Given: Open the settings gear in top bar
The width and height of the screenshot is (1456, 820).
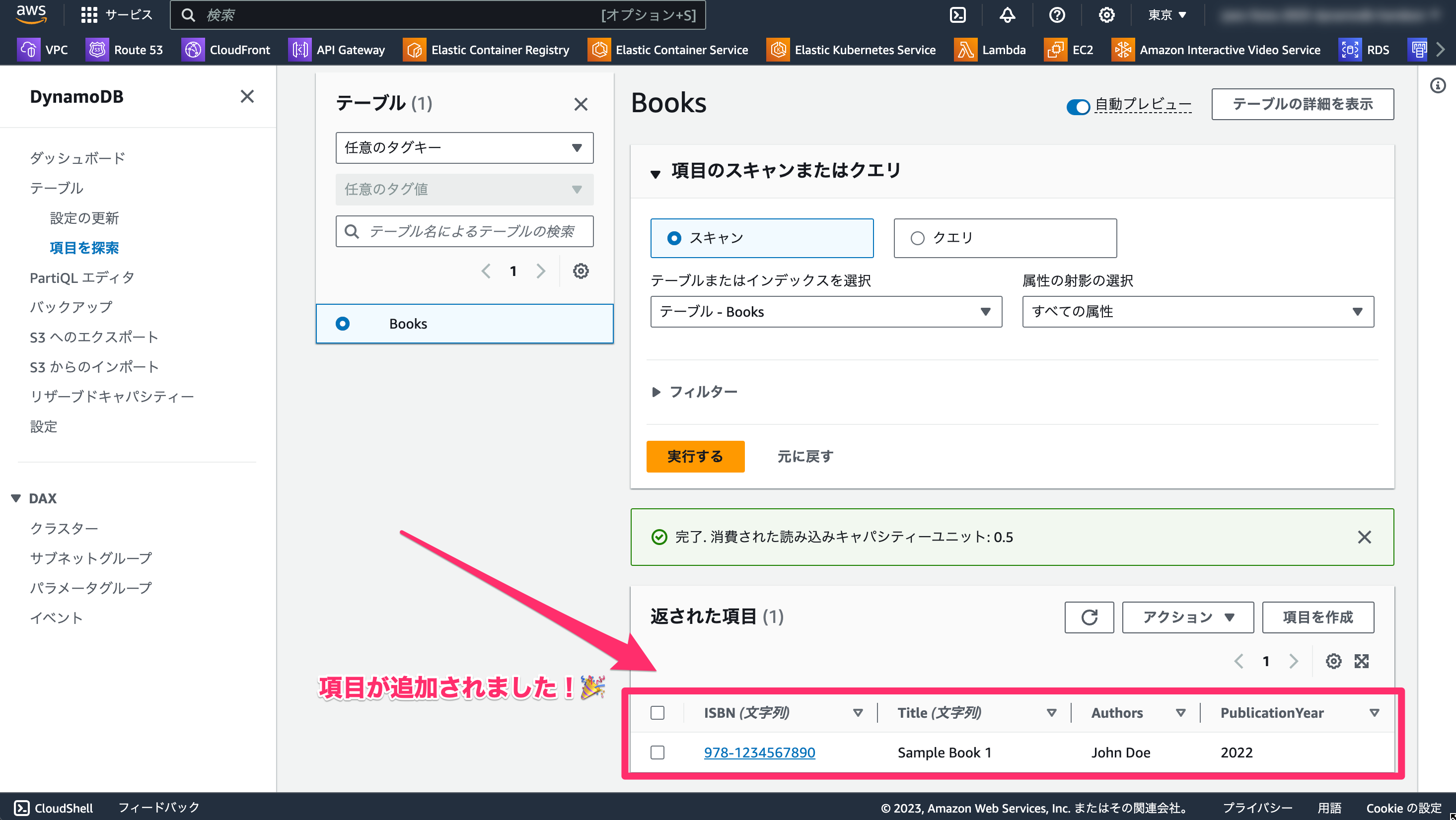Looking at the screenshot, I should (1106, 15).
